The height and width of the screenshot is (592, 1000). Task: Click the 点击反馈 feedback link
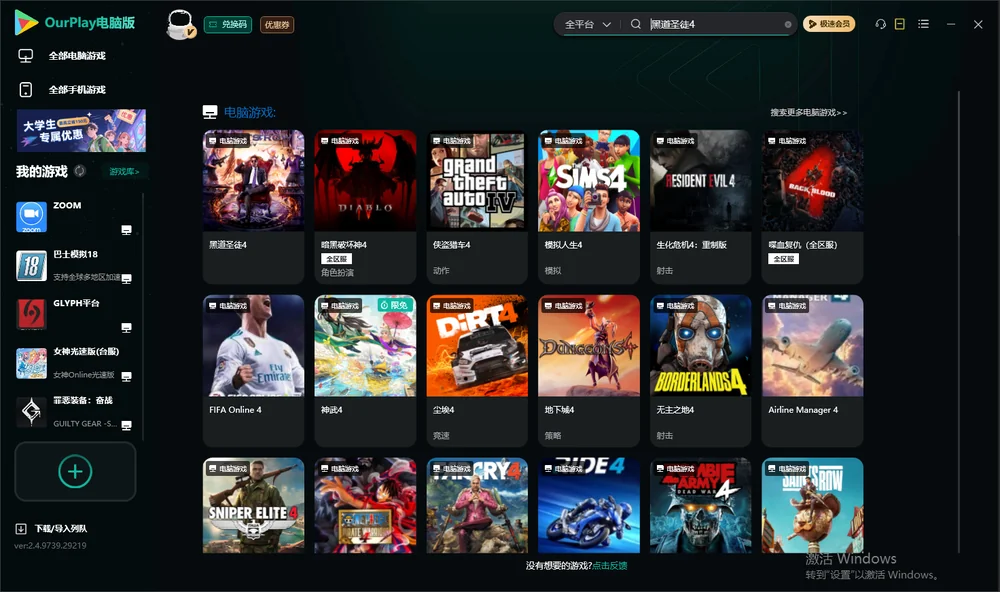click(x=610, y=565)
